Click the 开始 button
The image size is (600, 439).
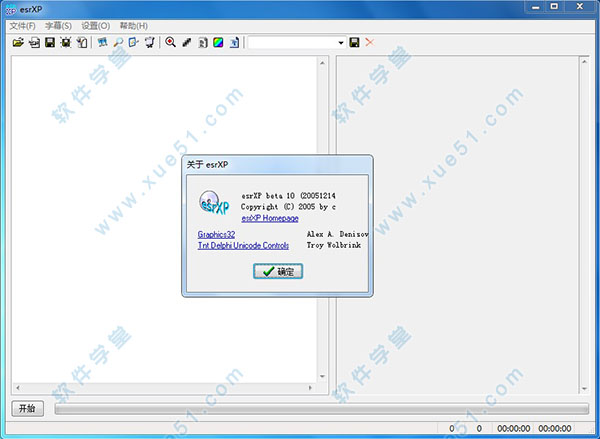click(27, 408)
